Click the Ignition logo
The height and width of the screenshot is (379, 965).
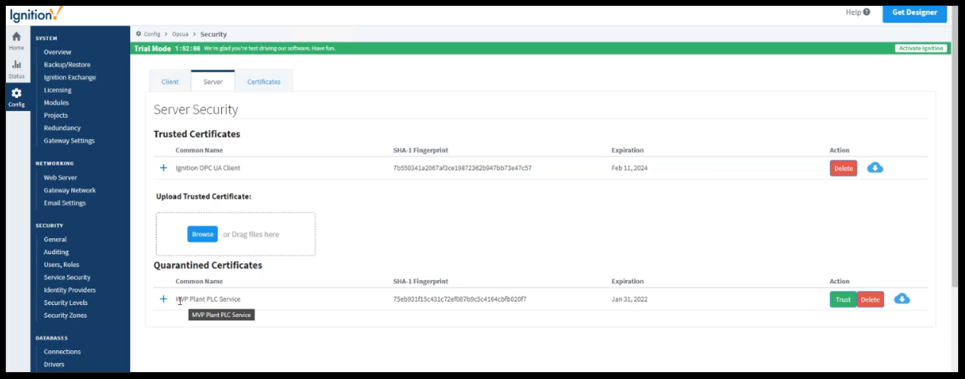(36, 14)
